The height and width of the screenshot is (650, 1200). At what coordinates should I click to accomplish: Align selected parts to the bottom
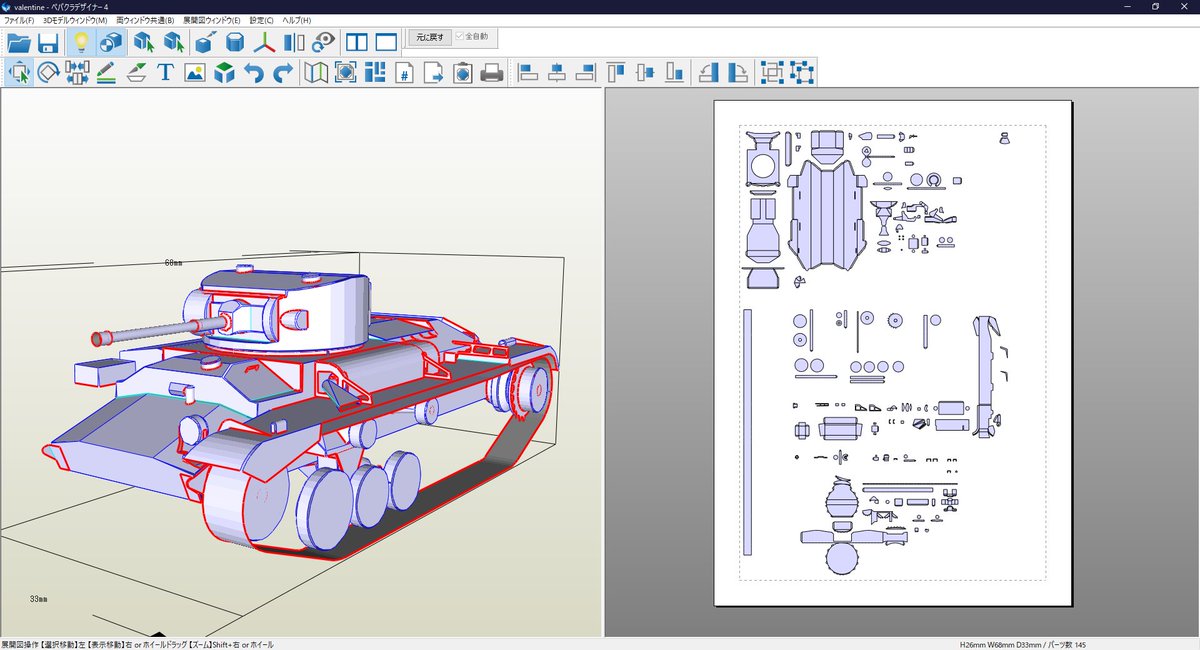tap(676, 73)
